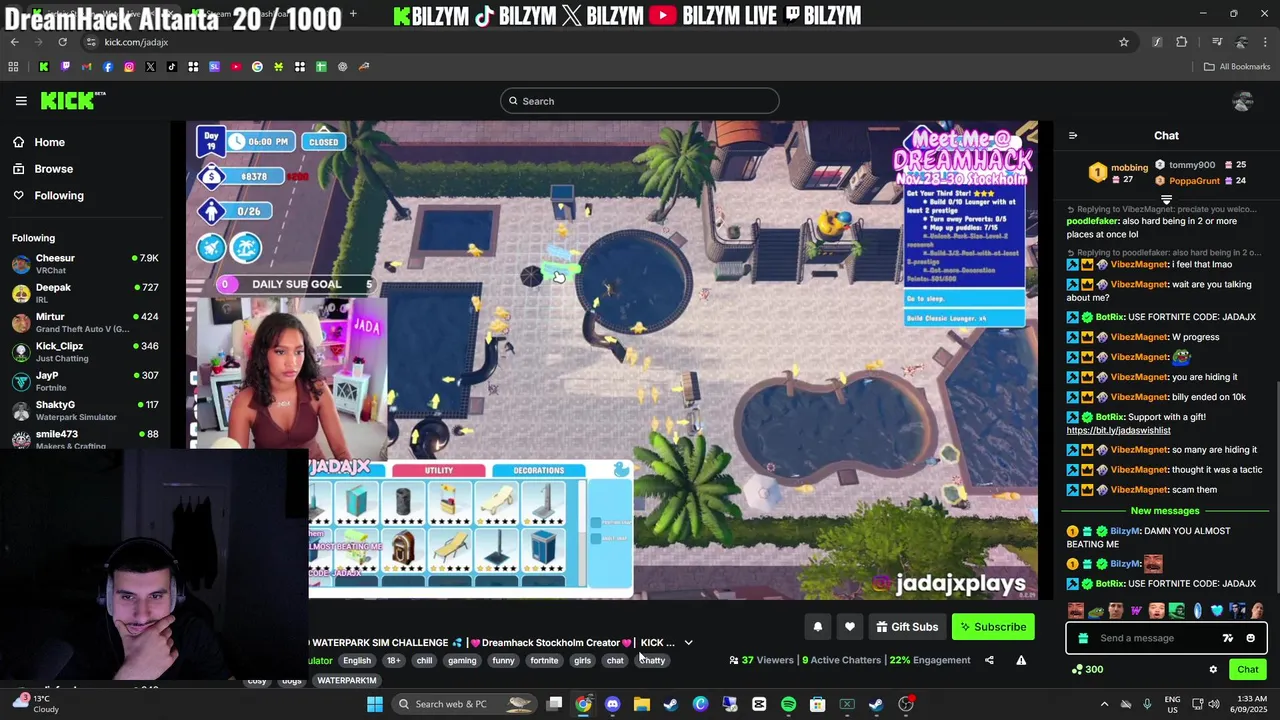The image size is (1280, 720).
Task: Open the YouTube bookmark icon
Action: pos(236,67)
